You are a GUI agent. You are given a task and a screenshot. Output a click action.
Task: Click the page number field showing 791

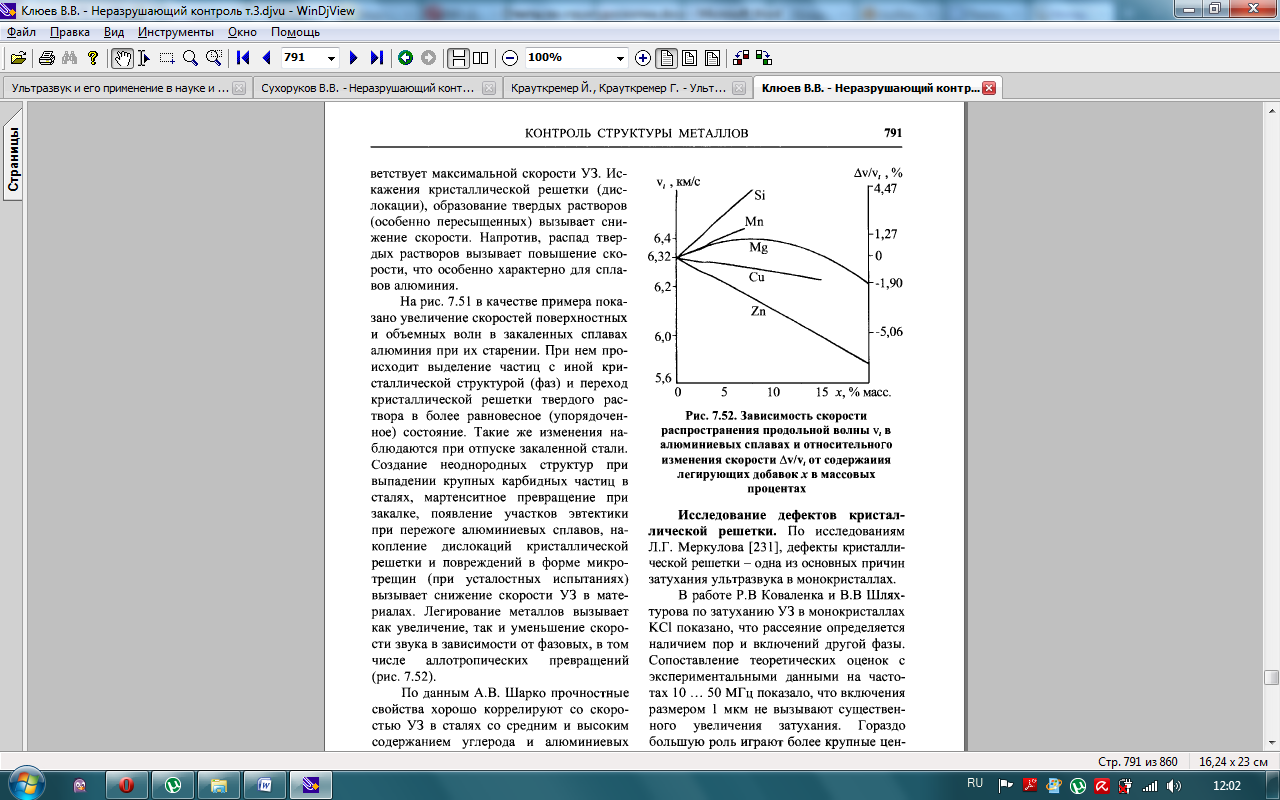coord(302,58)
